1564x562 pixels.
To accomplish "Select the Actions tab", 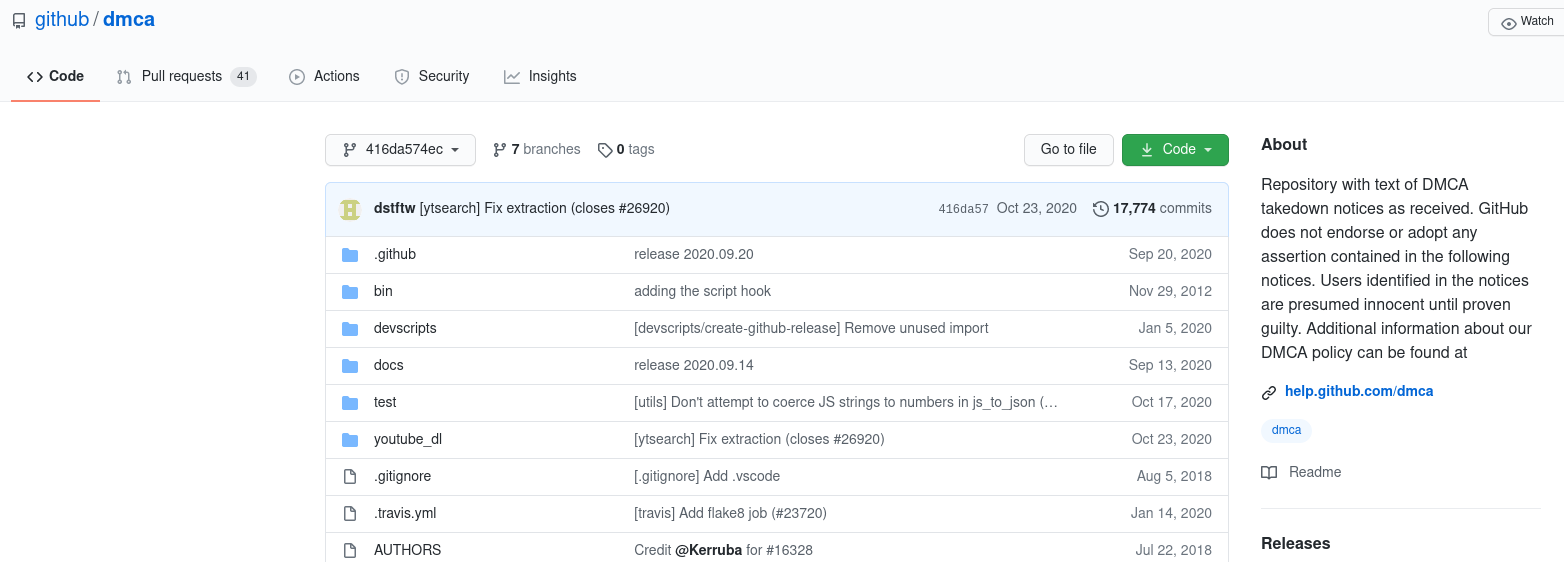I will (324, 76).
